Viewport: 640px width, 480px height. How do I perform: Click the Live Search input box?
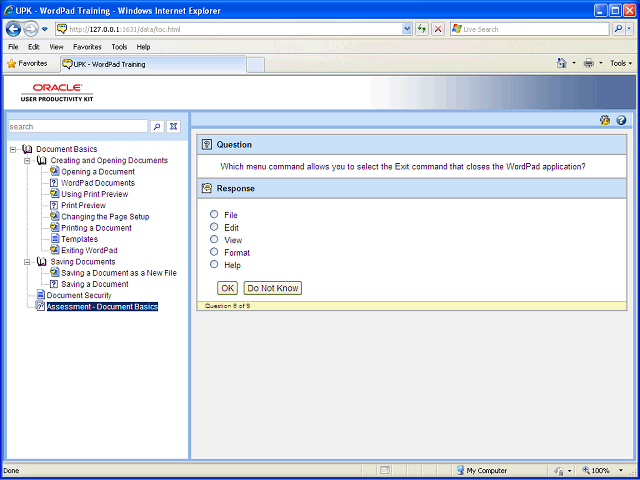(529, 29)
